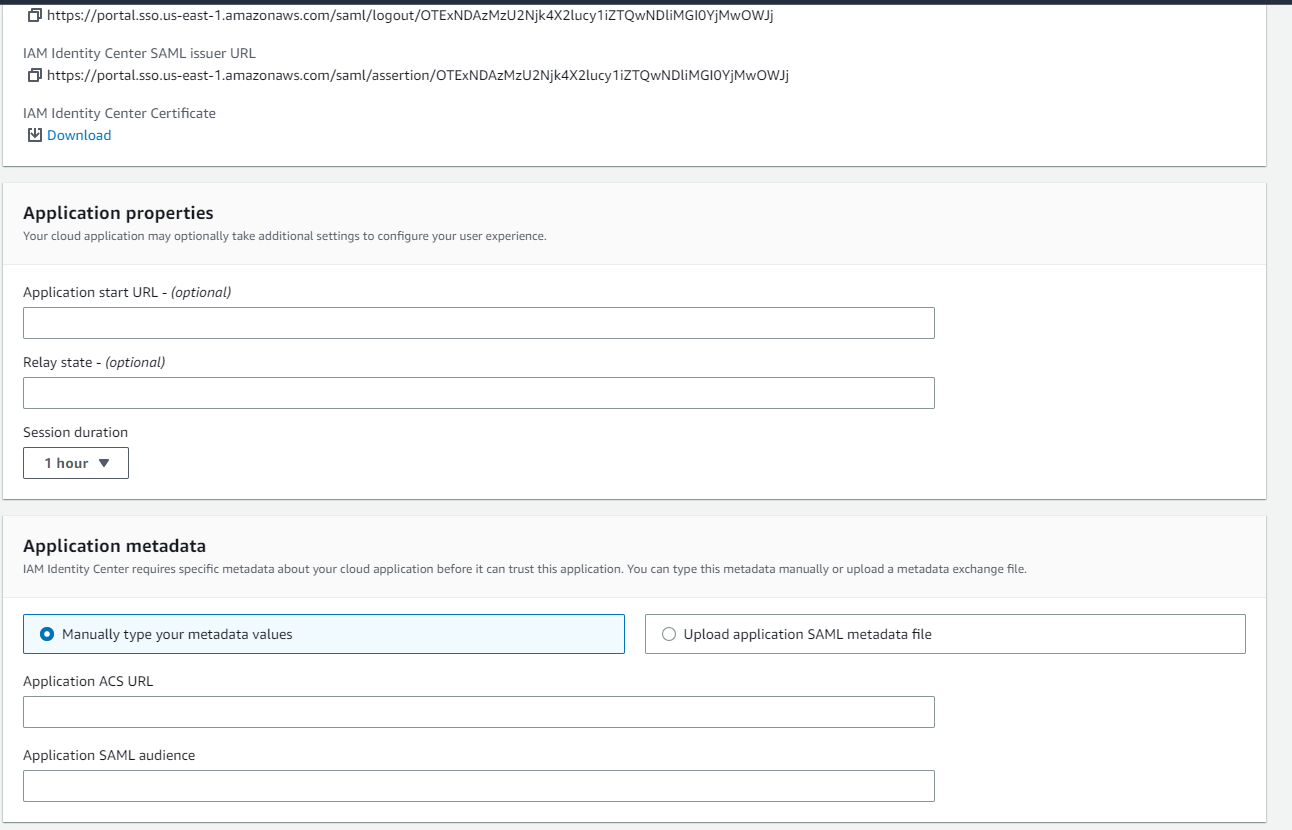
Task: Copy the IAM Identity Center sign-out logout URL
Action: click(x=35, y=16)
